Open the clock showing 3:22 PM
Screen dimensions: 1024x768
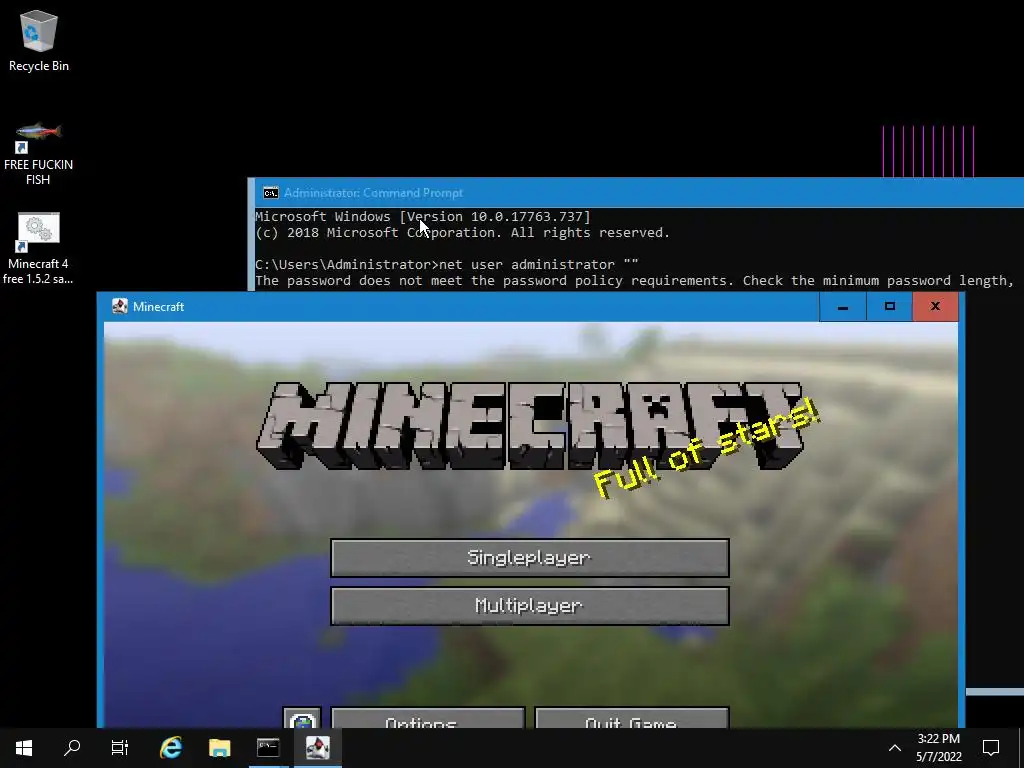(938, 748)
